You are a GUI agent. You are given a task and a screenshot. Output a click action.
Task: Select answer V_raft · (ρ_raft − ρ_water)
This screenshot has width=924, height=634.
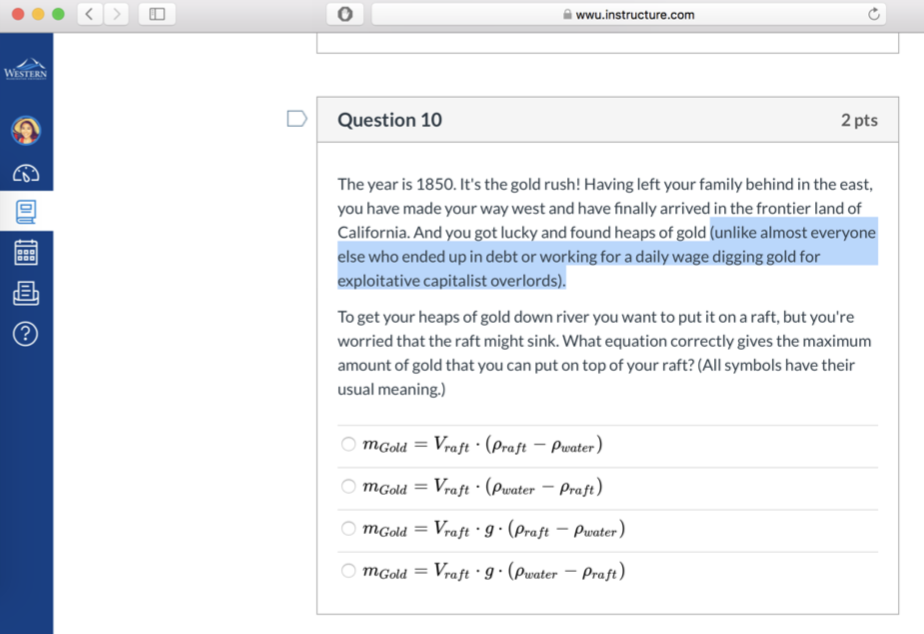pyautogui.click(x=348, y=445)
